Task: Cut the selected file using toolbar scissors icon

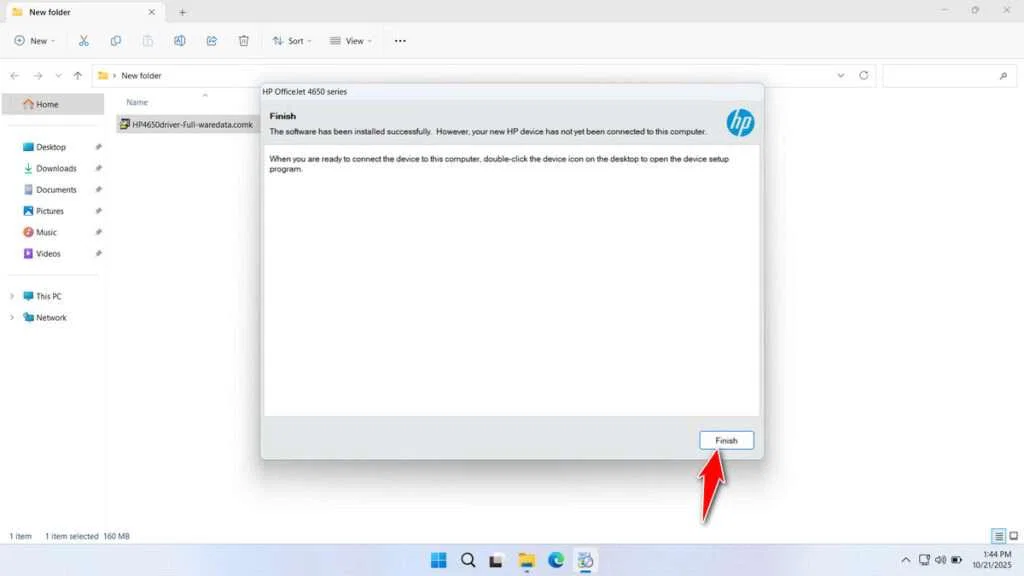Action: click(x=84, y=41)
